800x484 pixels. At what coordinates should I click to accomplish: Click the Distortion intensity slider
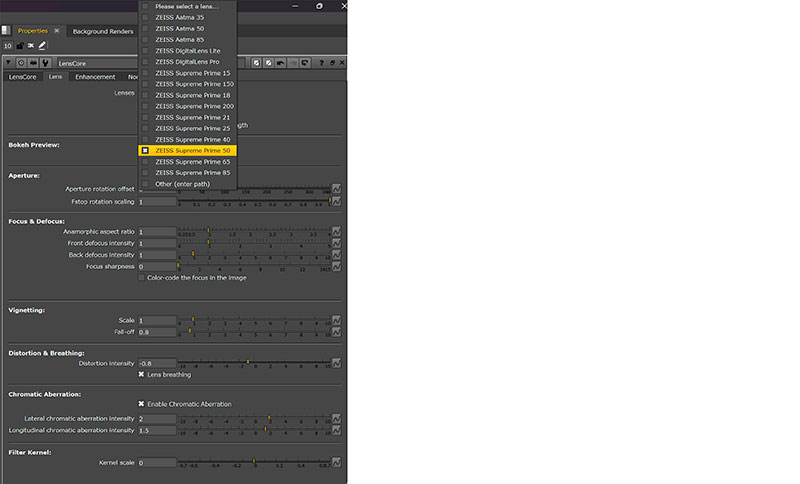click(254, 363)
